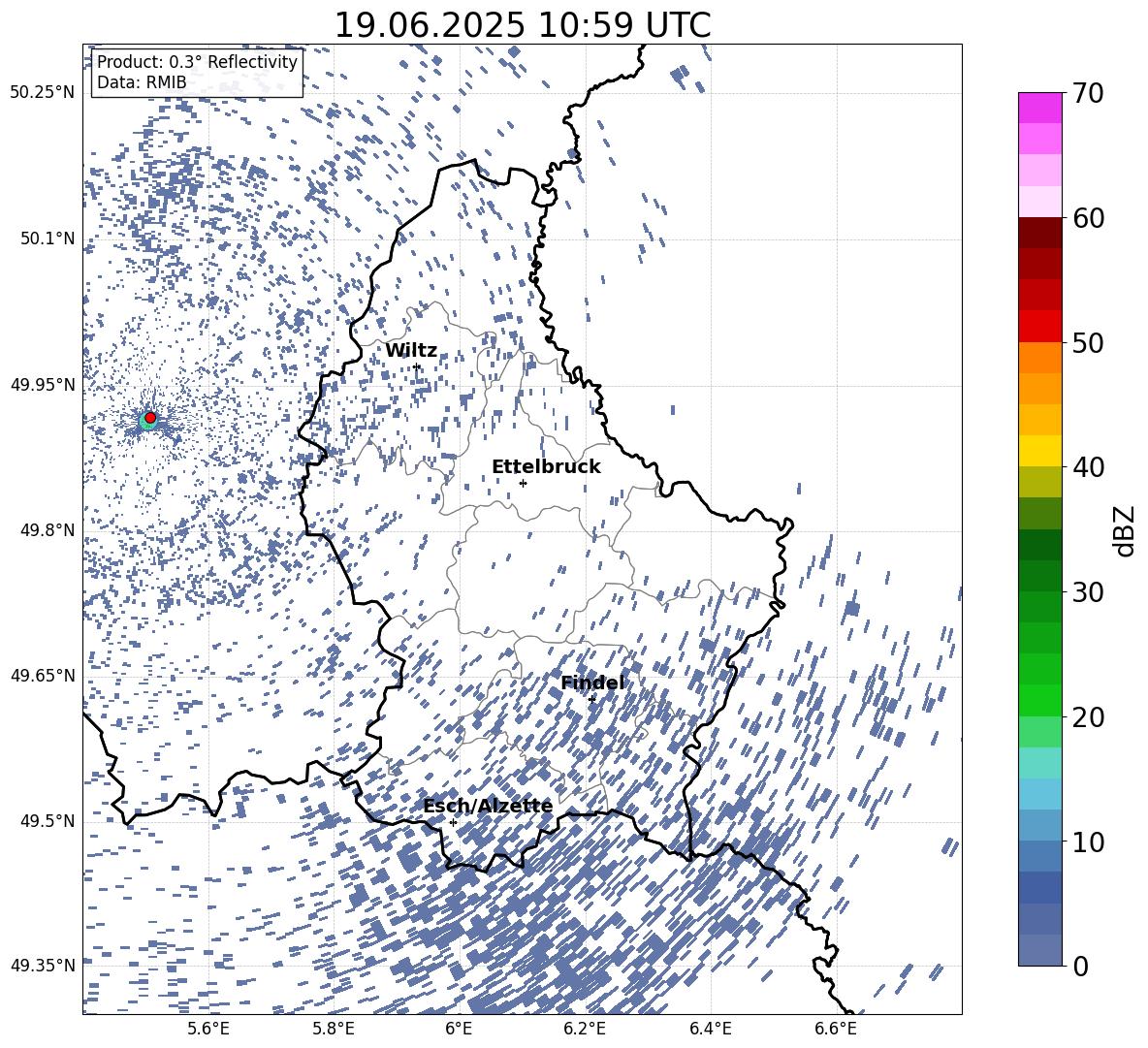Click the 50 colorbar tick label
The height and width of the screenshot is (1048, 1148).
tap(1088, 342)
